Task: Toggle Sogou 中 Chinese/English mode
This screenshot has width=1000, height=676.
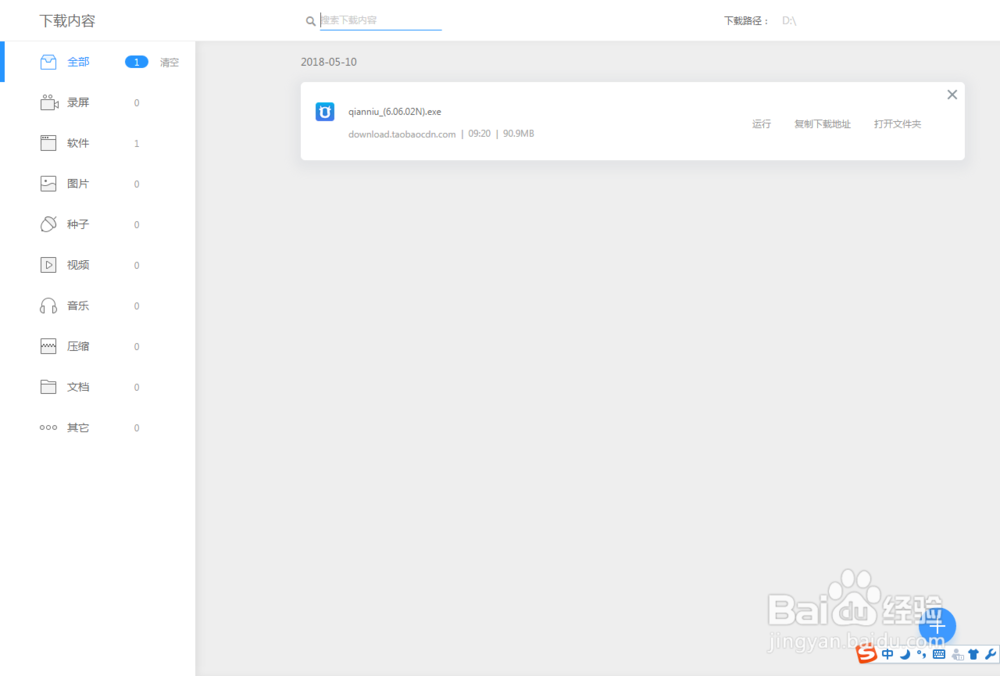Action: tap(887, 654)
